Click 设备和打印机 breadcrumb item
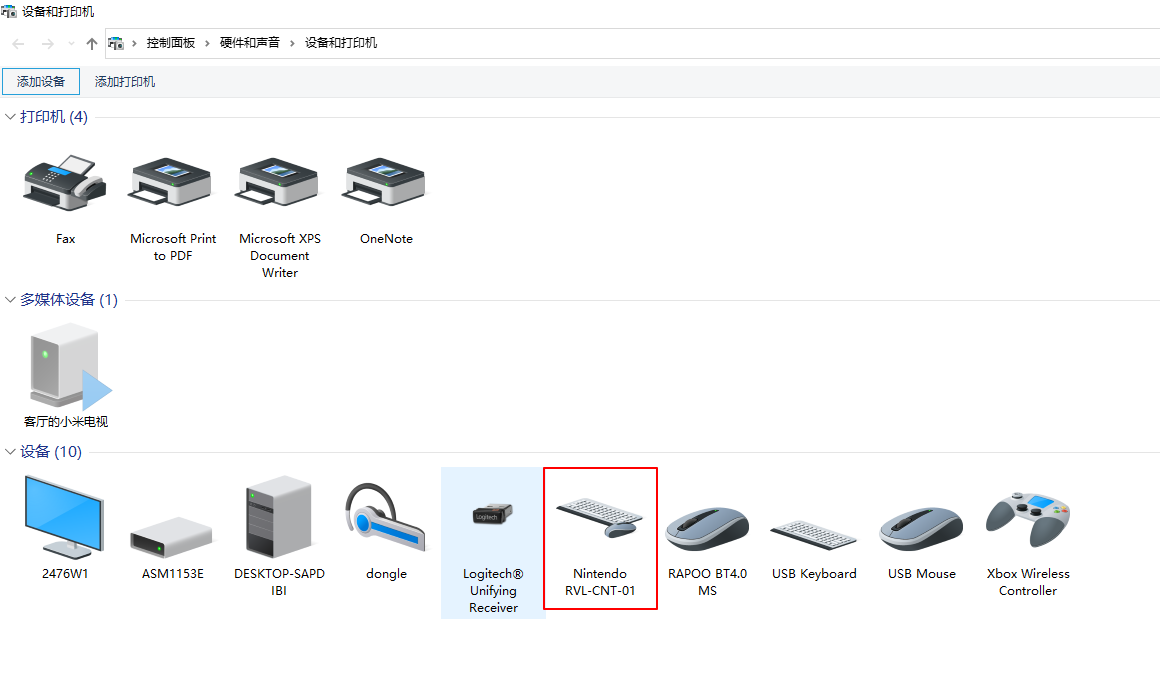This screenshot has height=680, width=1160. coord(341,43)
